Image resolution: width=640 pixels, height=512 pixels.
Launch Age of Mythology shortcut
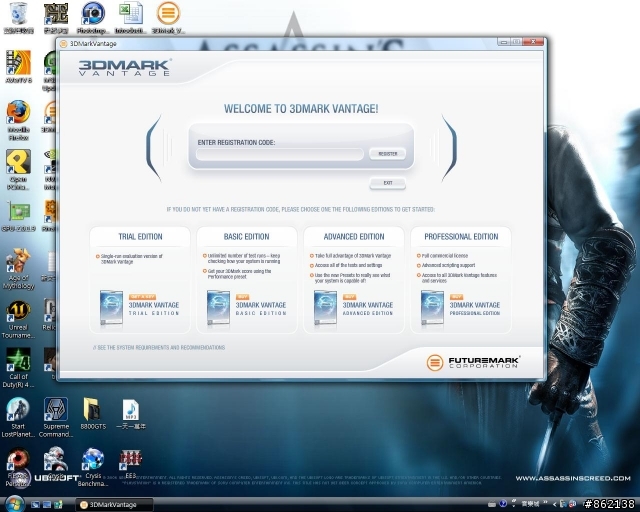tap(18, 261)
